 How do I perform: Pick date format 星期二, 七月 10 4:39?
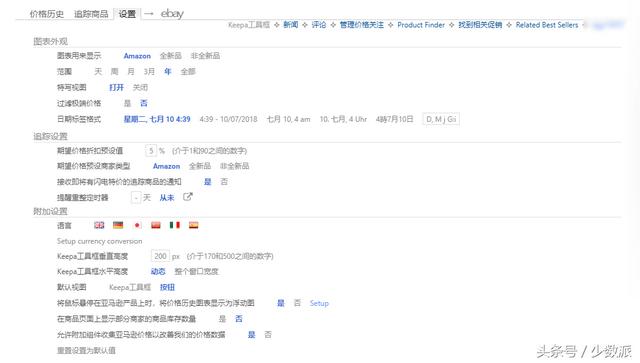point(157,119)
